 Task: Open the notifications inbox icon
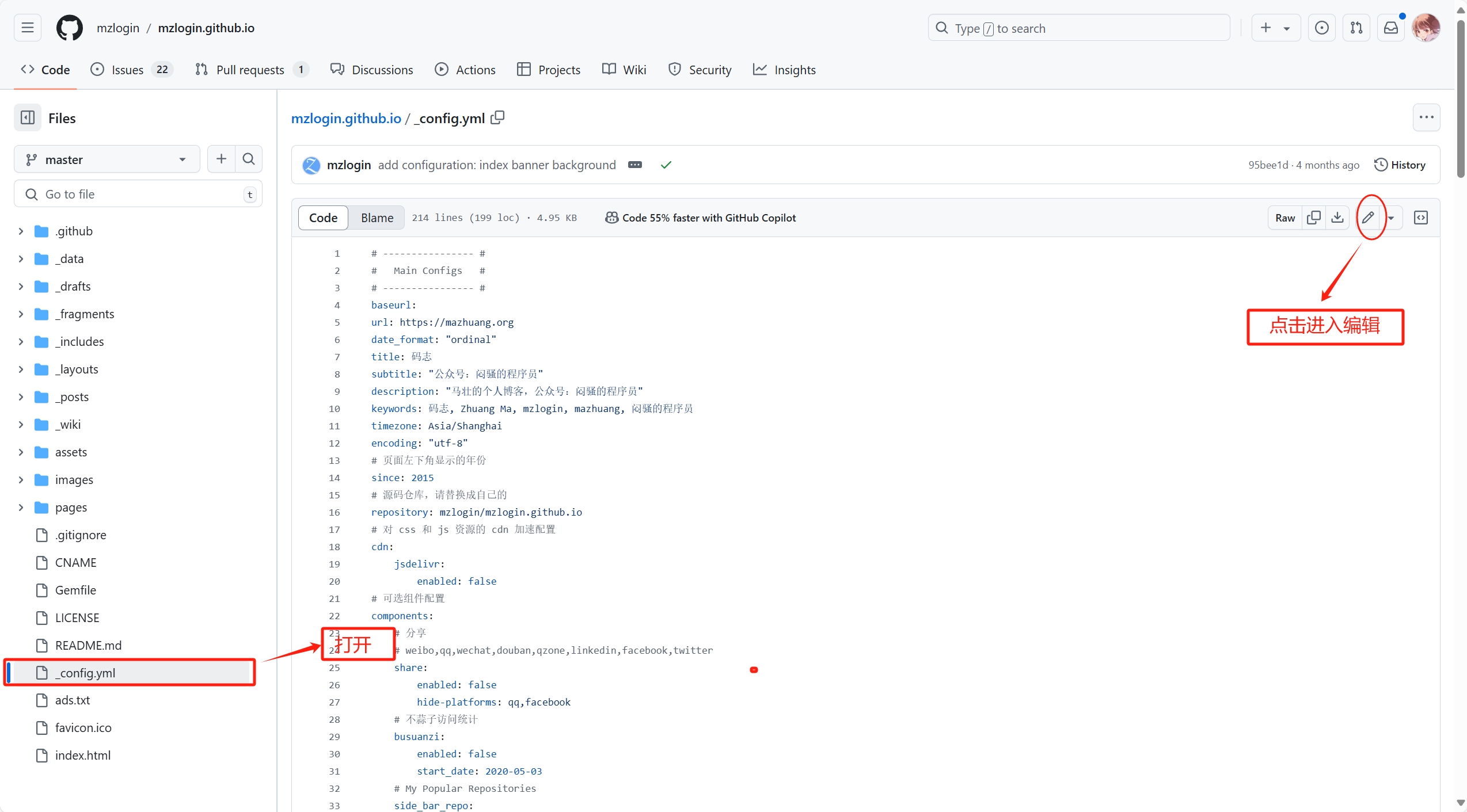(1391, 28)
